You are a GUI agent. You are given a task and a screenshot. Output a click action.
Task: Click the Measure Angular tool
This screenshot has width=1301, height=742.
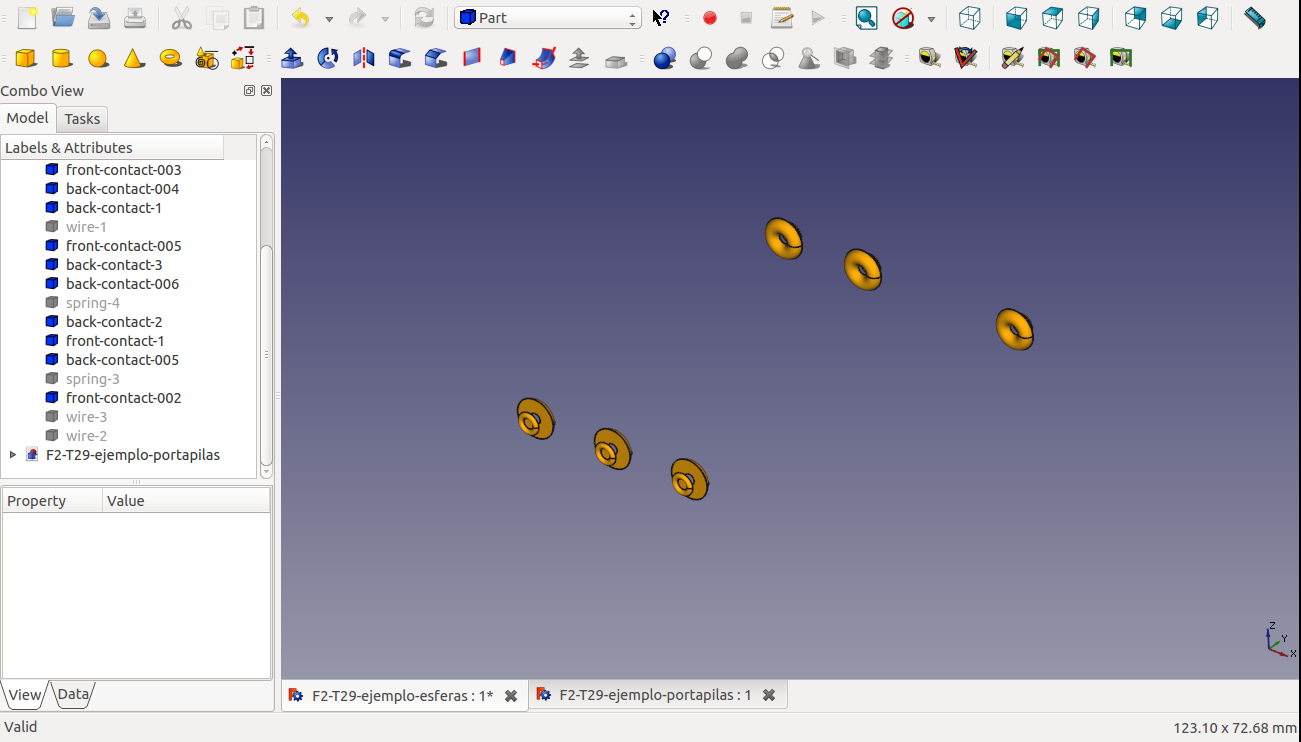click(x=966, y=58)
